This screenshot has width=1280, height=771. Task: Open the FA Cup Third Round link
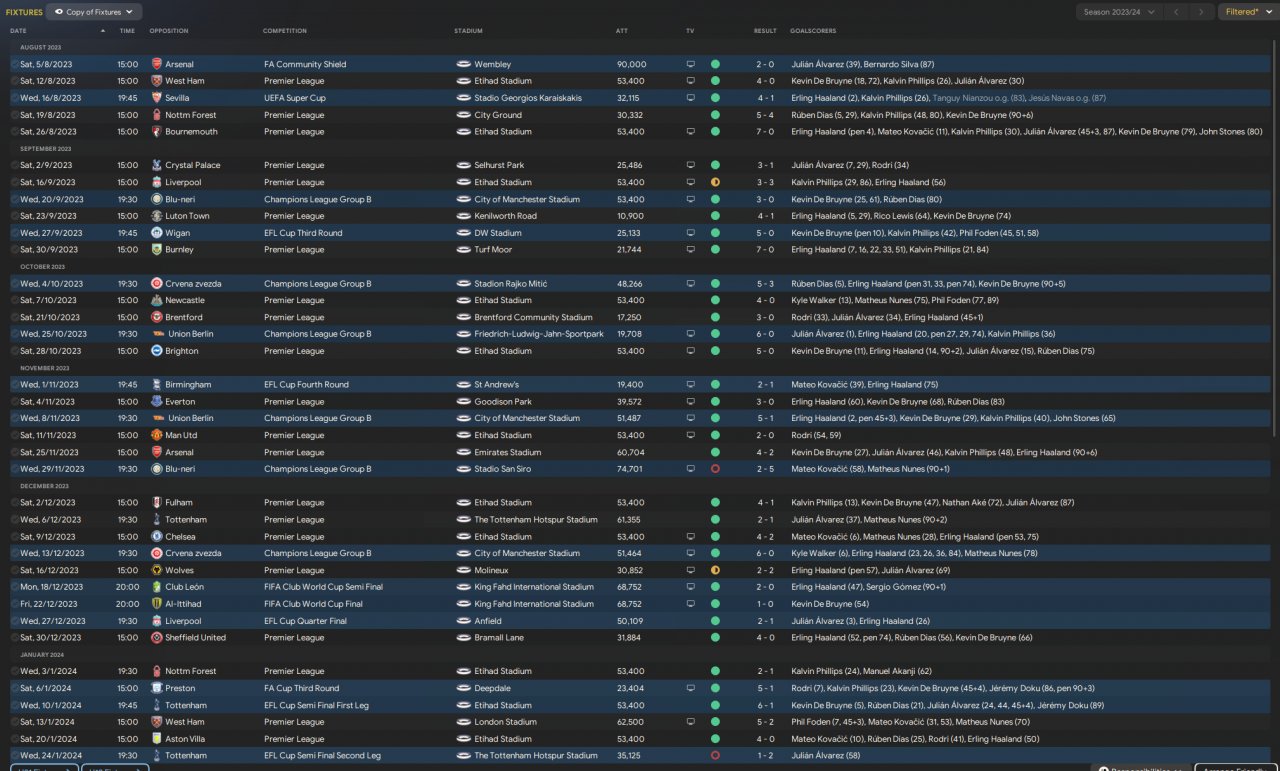coord(302,688)
